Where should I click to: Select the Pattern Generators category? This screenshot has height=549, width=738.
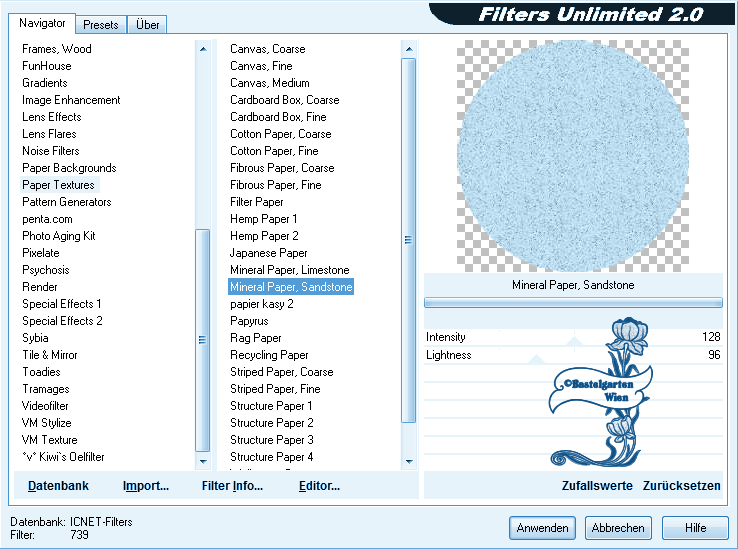point(67,202)
